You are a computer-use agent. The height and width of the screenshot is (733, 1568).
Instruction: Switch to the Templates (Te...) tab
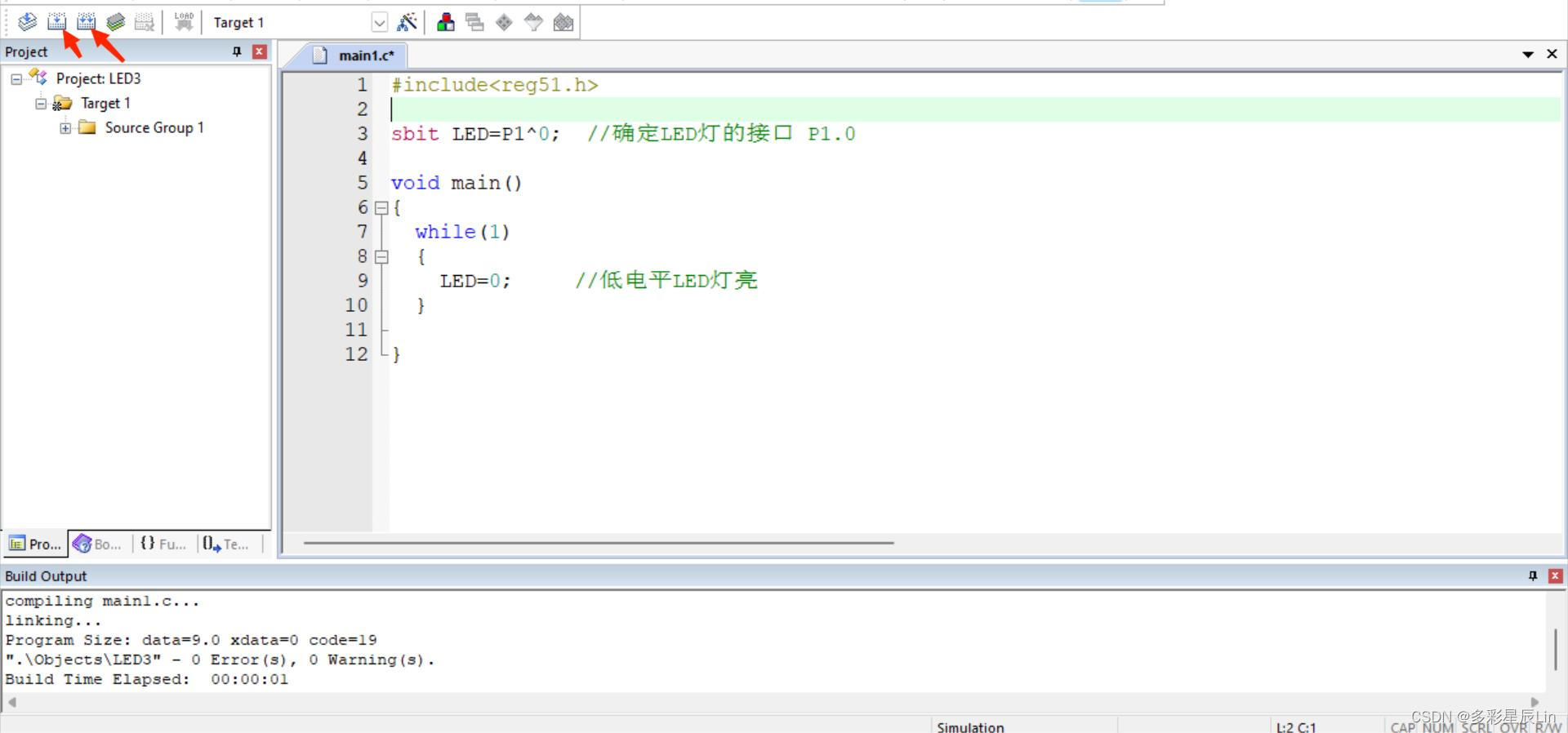pos(227,544)
